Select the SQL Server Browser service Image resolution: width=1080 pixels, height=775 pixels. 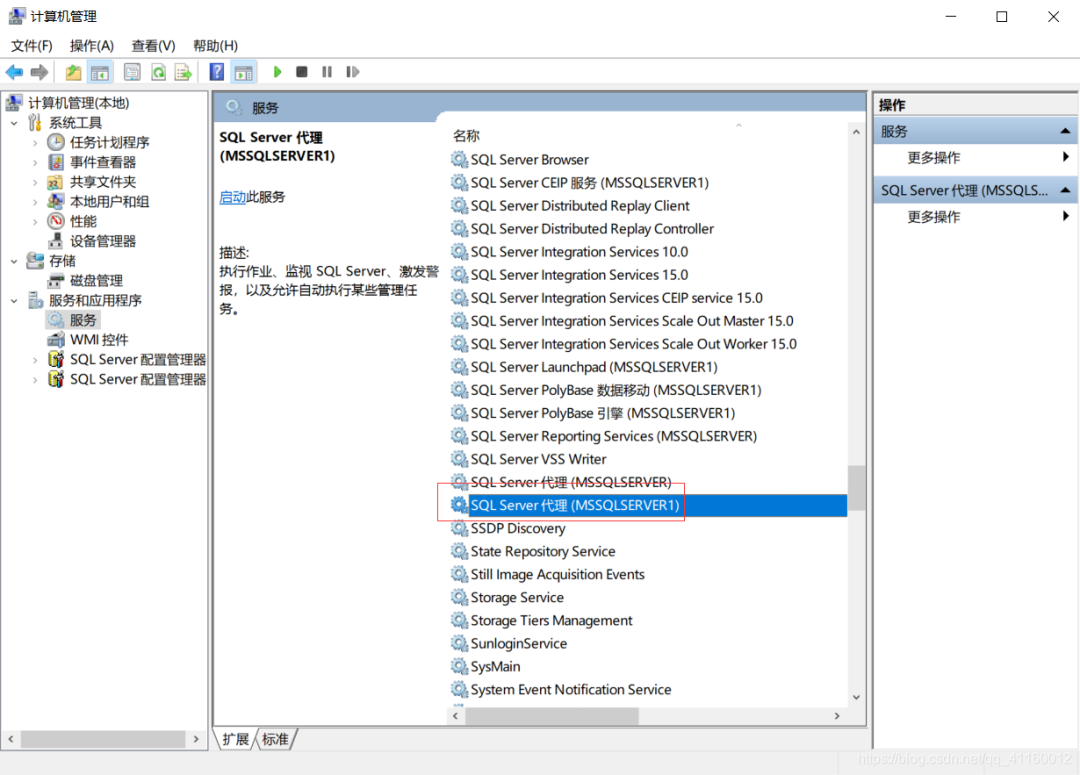coord(530,159)
